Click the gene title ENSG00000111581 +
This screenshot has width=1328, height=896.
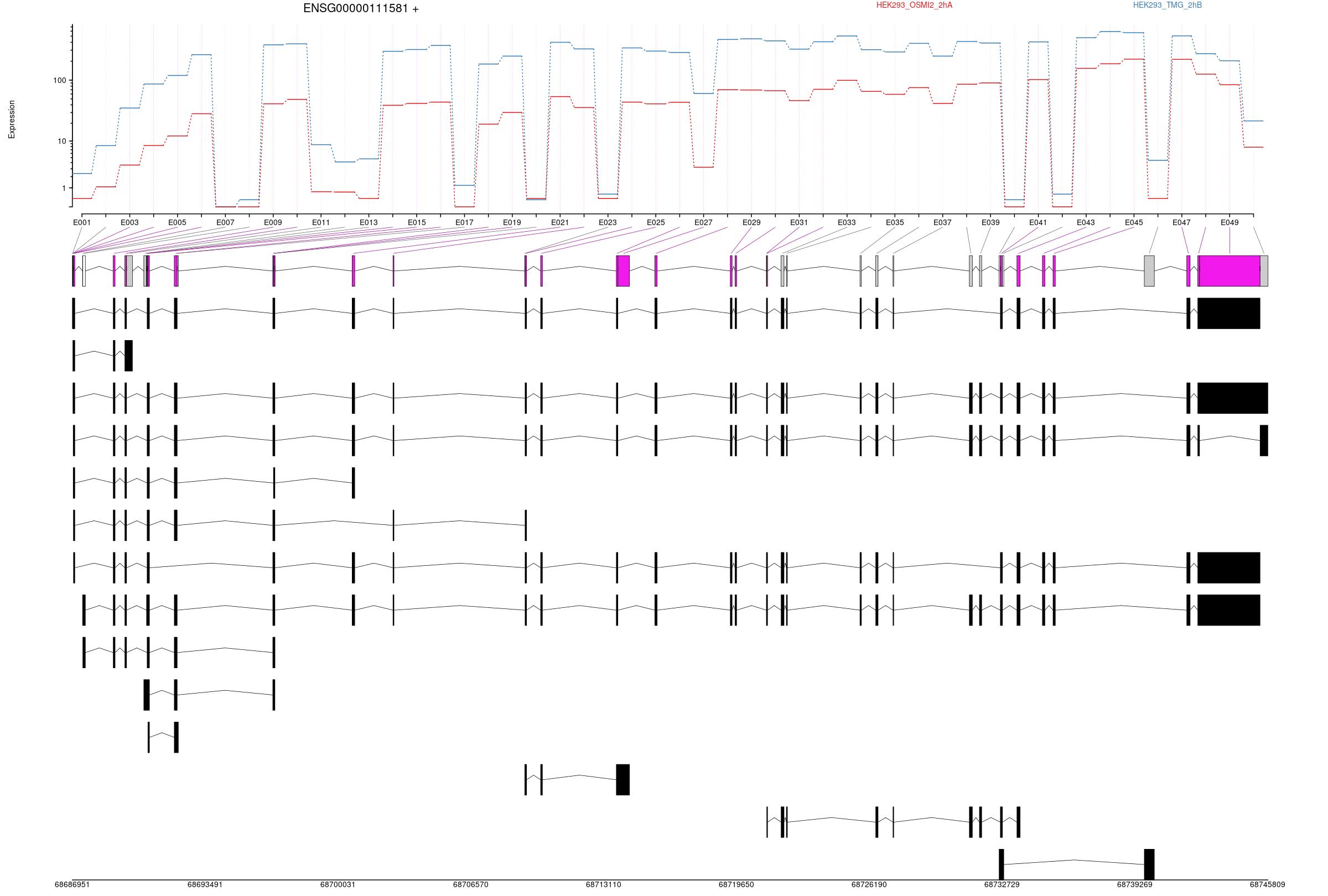(x=361, y=8)
